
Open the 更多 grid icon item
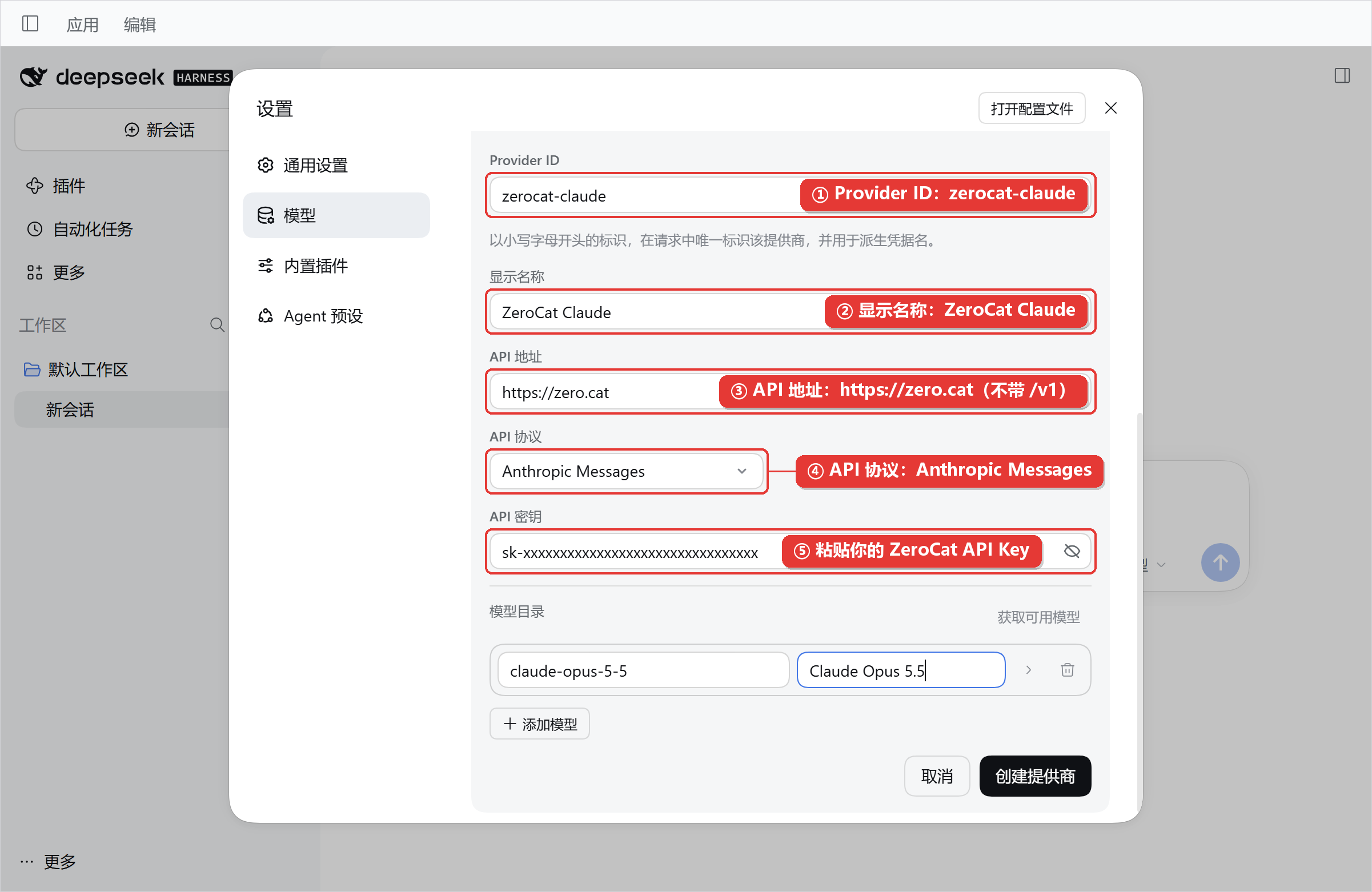click(55, 272)
